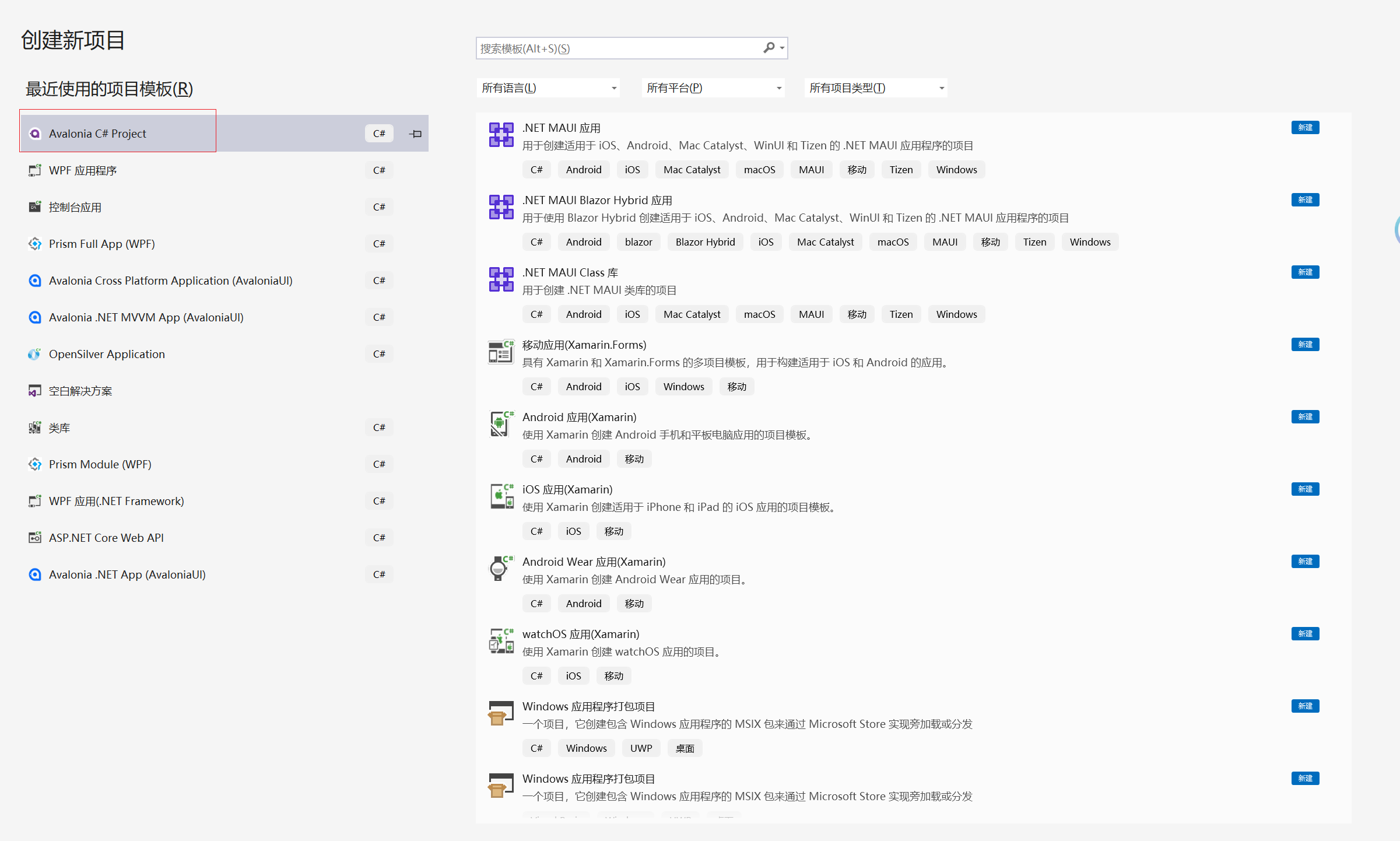Open the 所有平台 platform filter dropdown
This screenshot has width=1400, height=841.
pos(713,88)
